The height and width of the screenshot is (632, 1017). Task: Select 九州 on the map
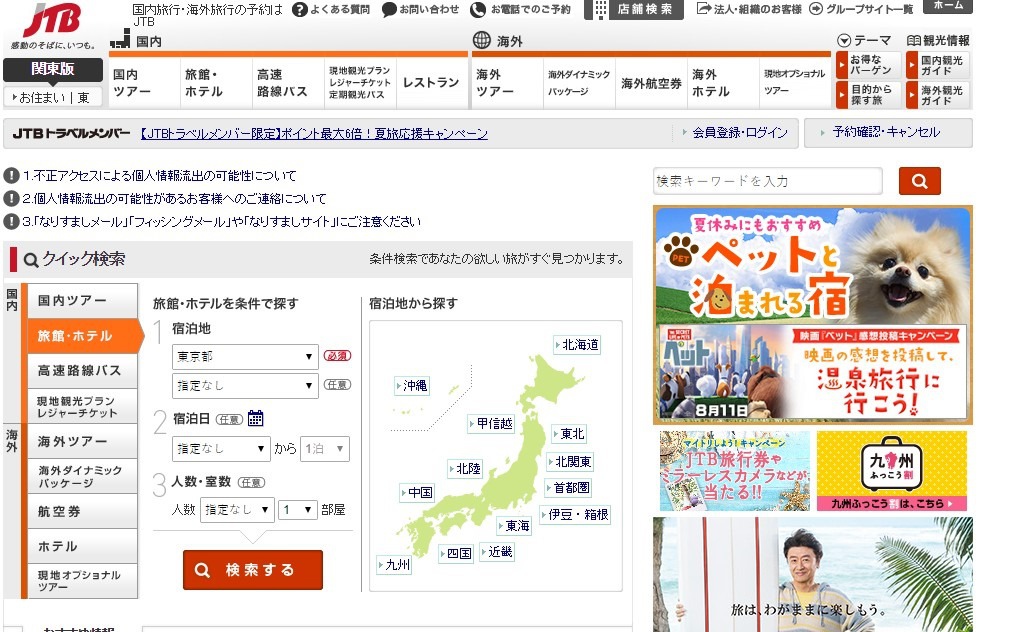394,565
